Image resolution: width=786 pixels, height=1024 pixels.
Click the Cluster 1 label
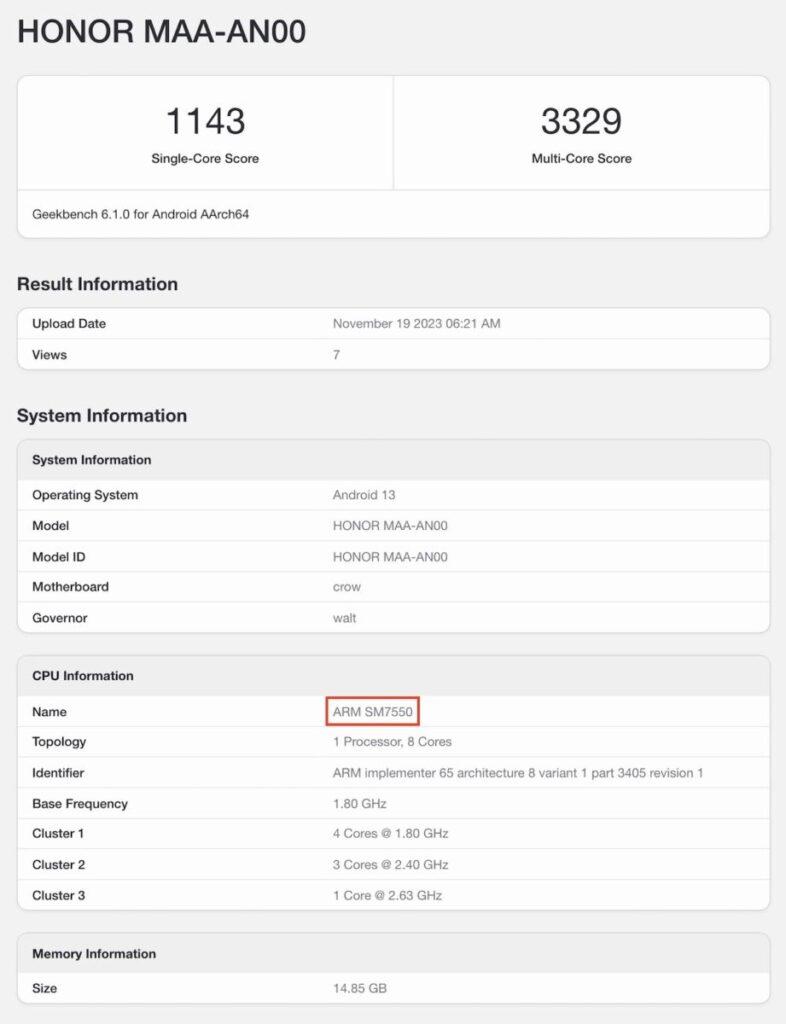(58, 834)
